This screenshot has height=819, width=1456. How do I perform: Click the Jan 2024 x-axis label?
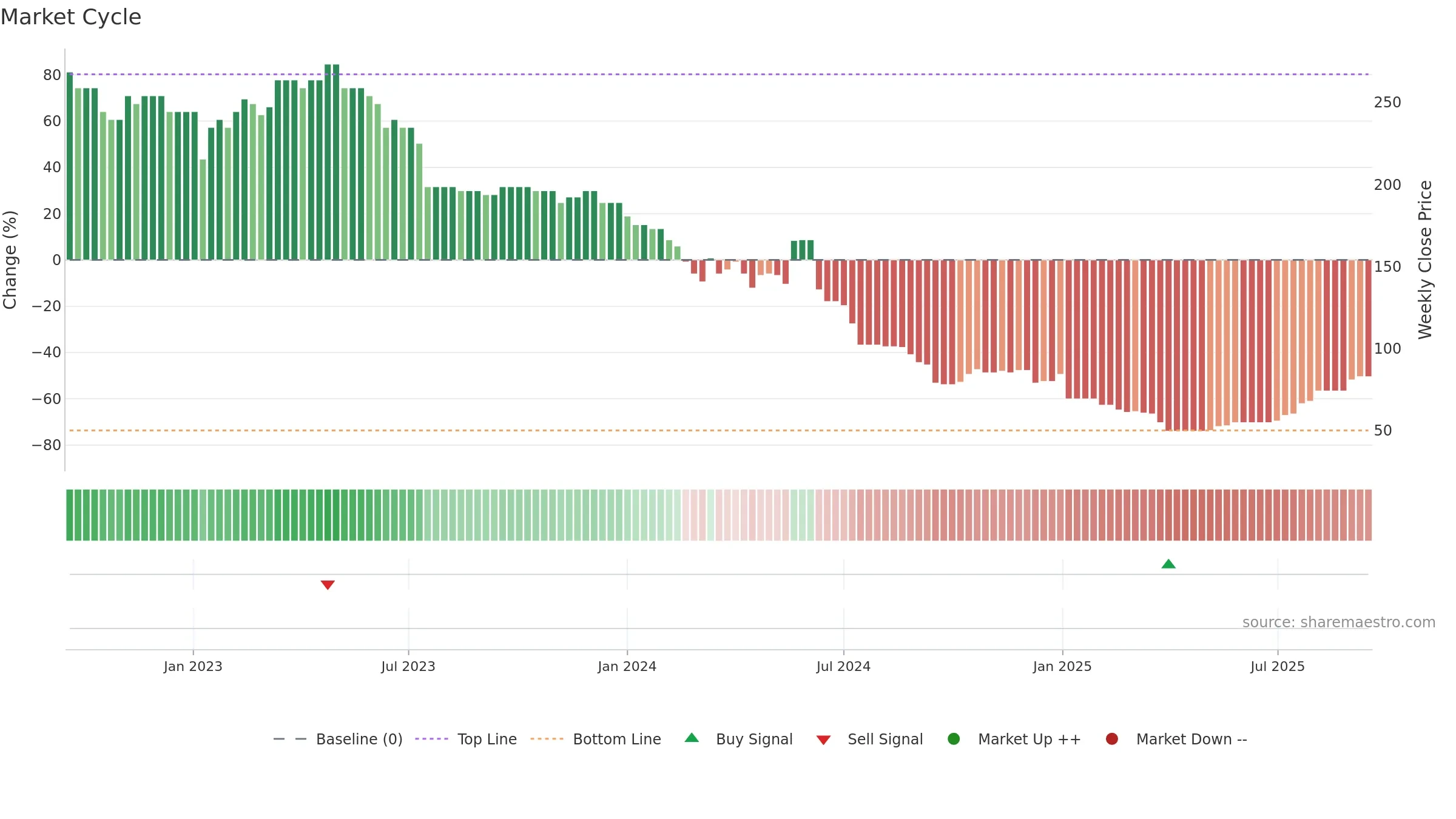(627, 667)
